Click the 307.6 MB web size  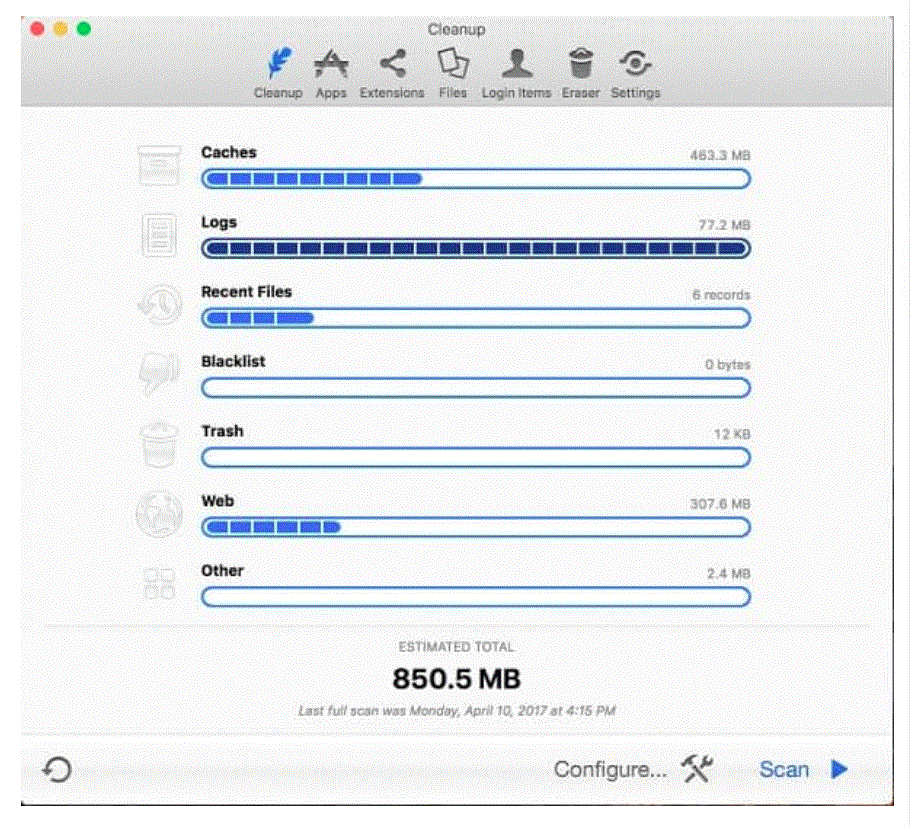click(720, 504)
